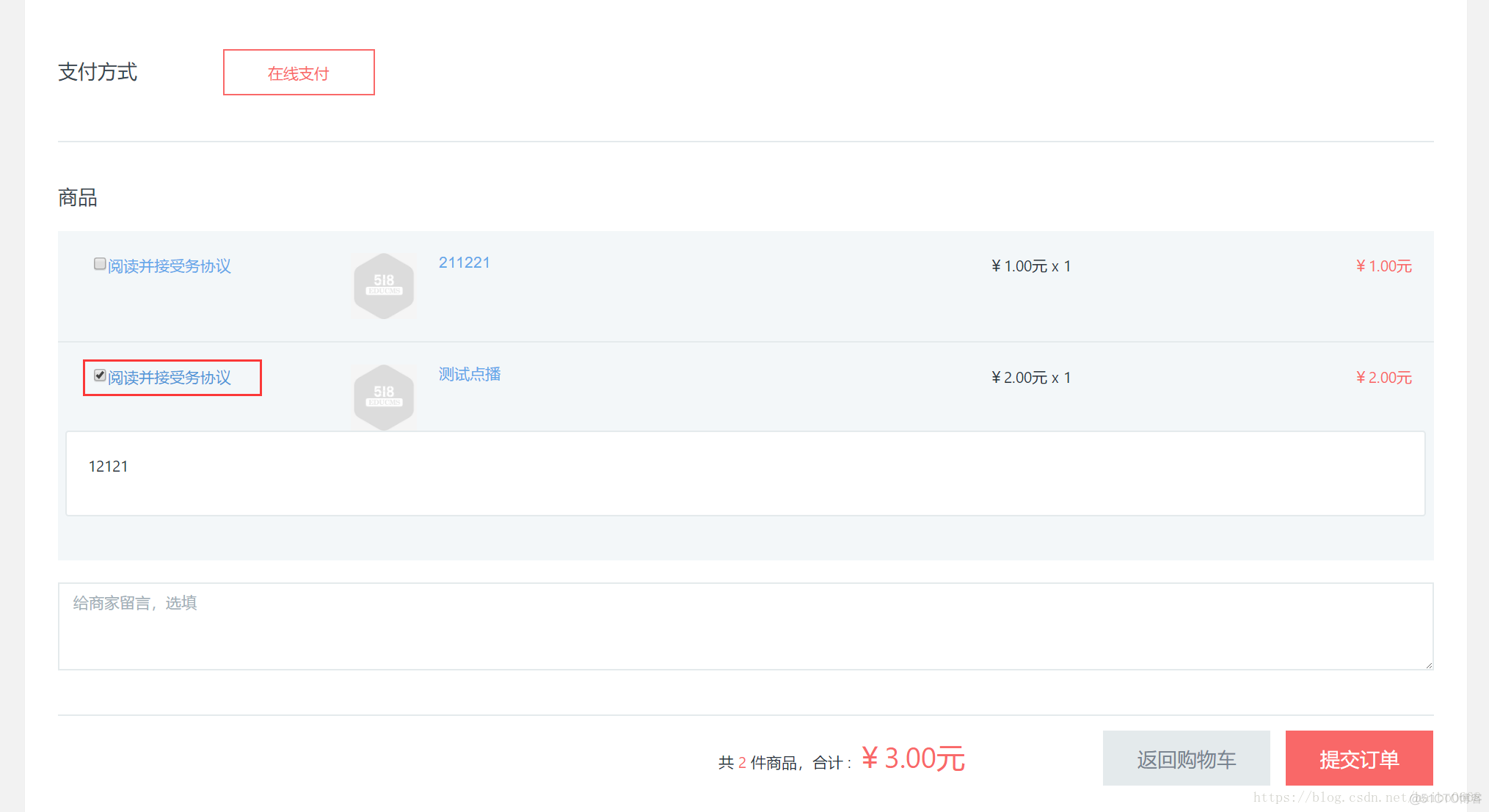Open the 211221 product link
This screenshot has height=812, width=1489.
tap(464, 263)
